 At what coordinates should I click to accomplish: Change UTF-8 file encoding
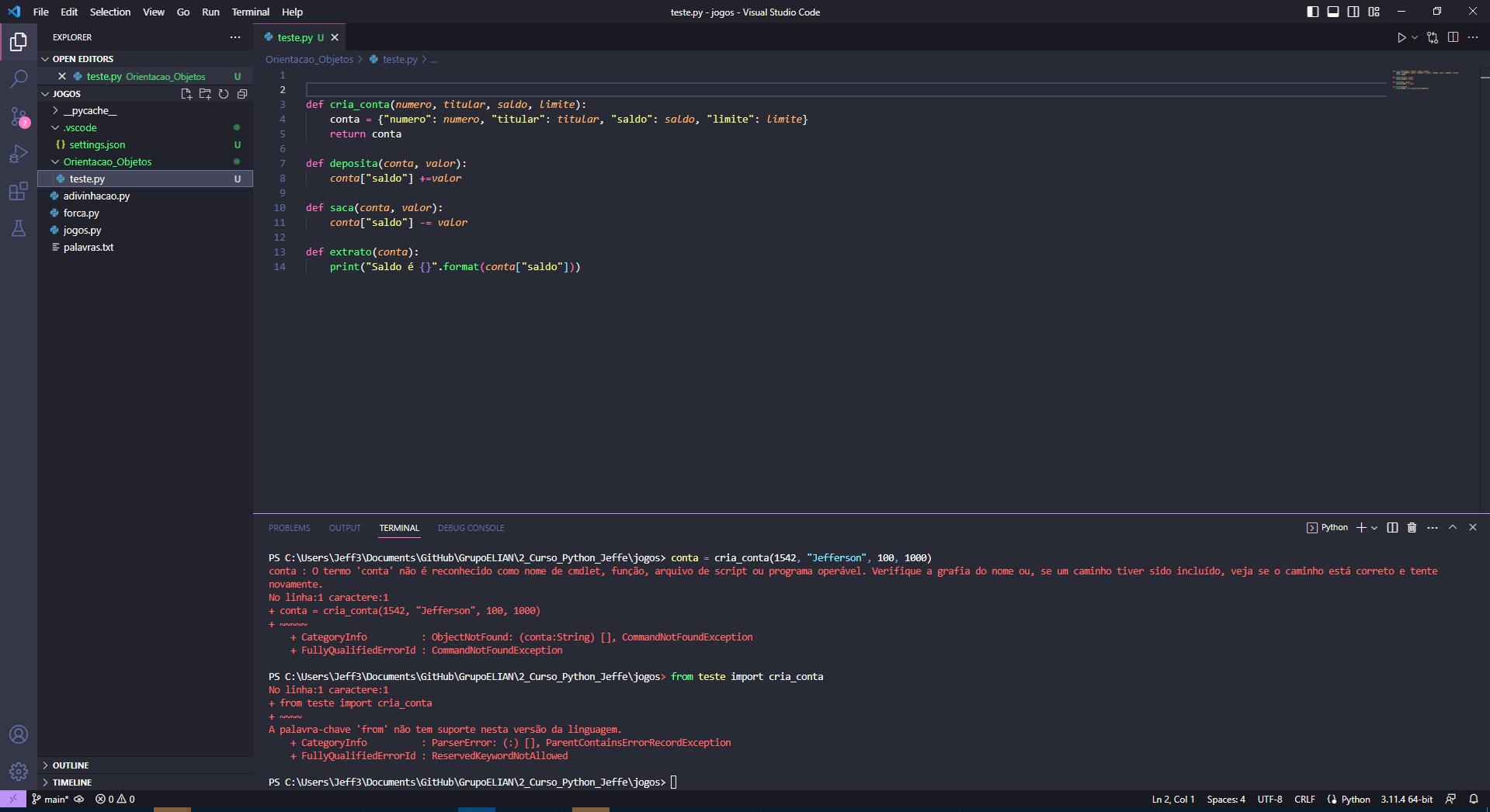(1269, 799)
